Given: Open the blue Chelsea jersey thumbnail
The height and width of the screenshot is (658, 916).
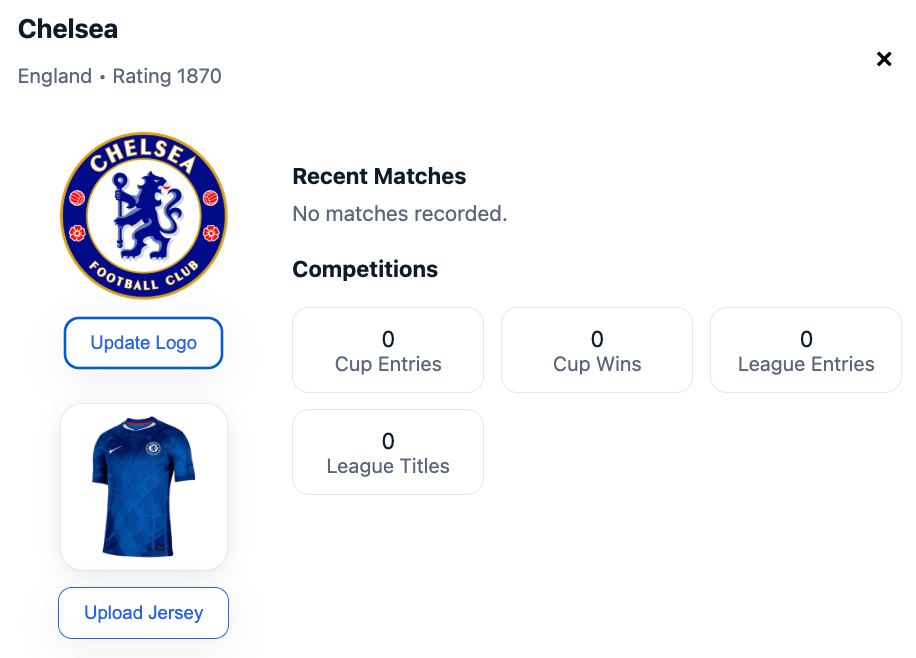Looking at the screenshot, I should point(144,487).
